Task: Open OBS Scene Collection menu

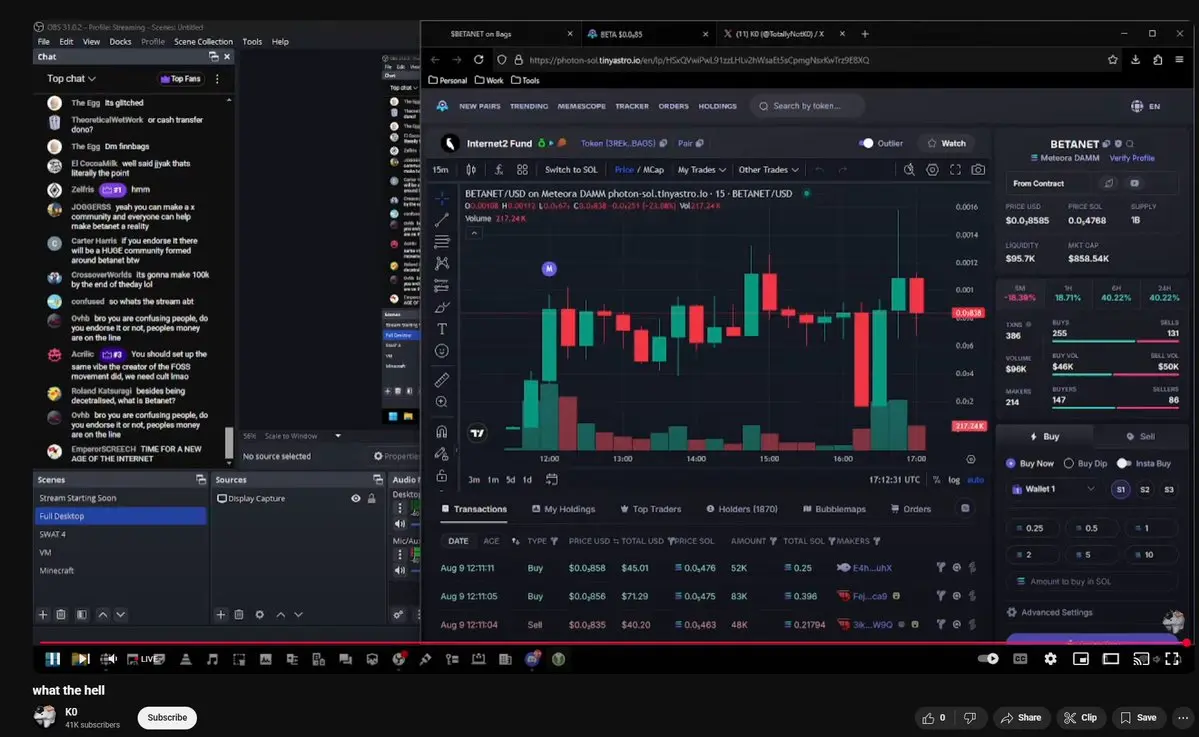Action: 203,42
